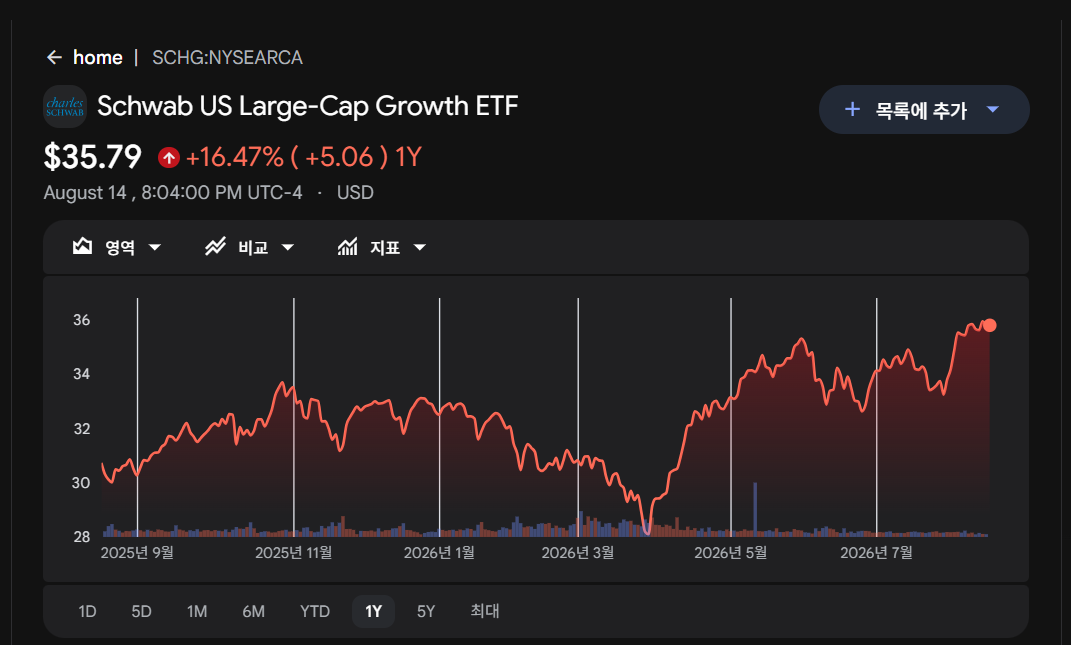The width and height of the screenshot is (1071, 645).
Task: Open the home breadcrumb link
Action: 98,57
